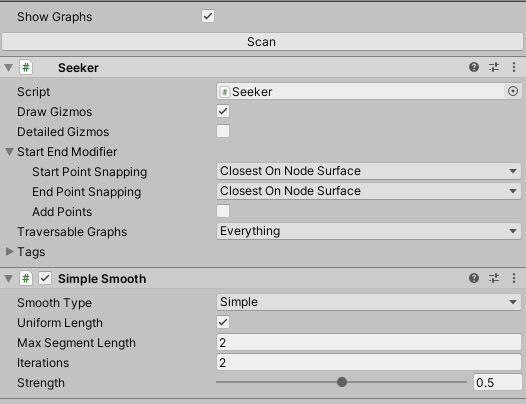
Task: Enable the Detailed Gizmos checkbox
Action: tap(223, 131)
